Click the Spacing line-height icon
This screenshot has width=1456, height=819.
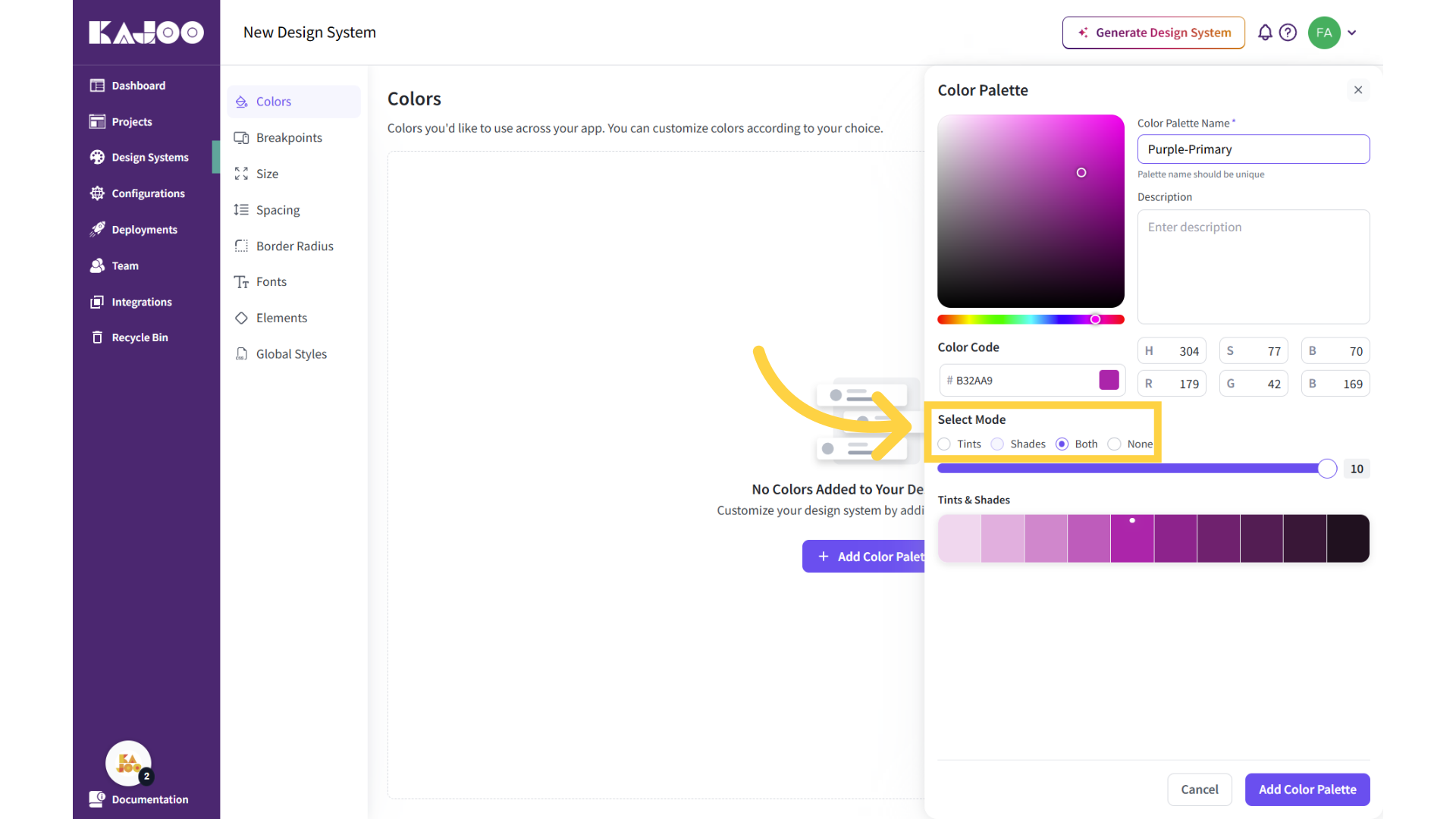pyautogui.click(x=241, y=209)
